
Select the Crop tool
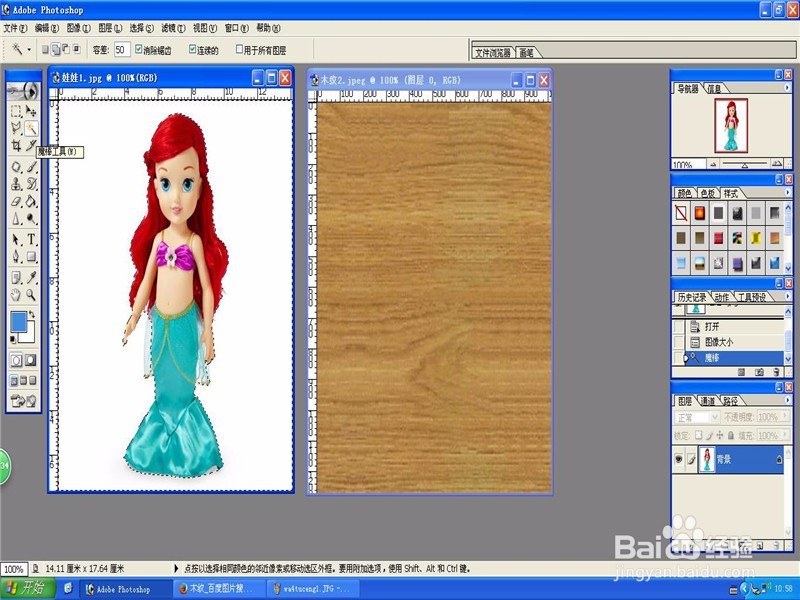coord(16,145)
